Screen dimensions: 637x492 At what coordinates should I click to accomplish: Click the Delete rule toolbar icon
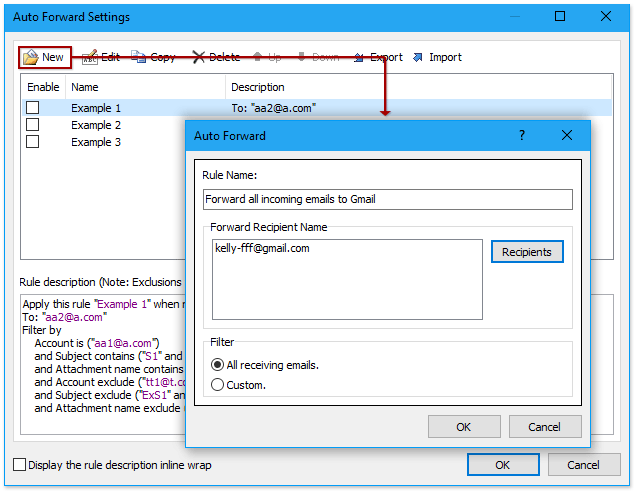199,57
